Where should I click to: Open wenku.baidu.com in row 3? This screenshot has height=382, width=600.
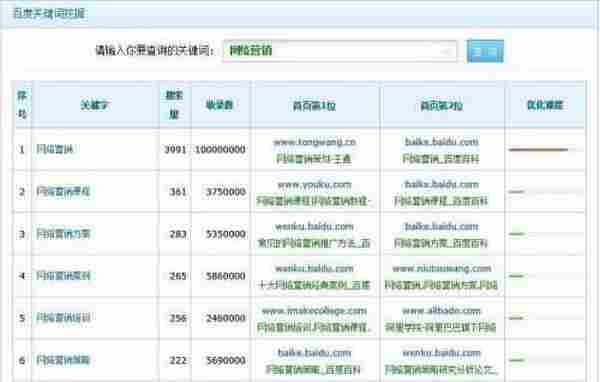pyautogui.click(x=315, y=227)
